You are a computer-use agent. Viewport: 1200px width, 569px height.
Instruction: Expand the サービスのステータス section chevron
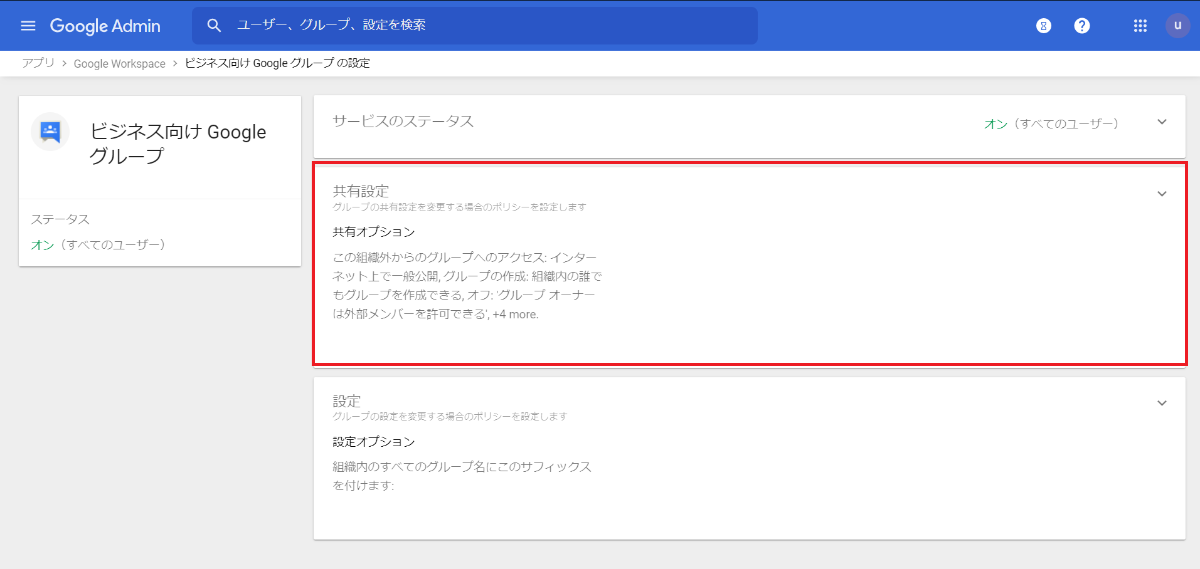click(x=1162, y=122)
